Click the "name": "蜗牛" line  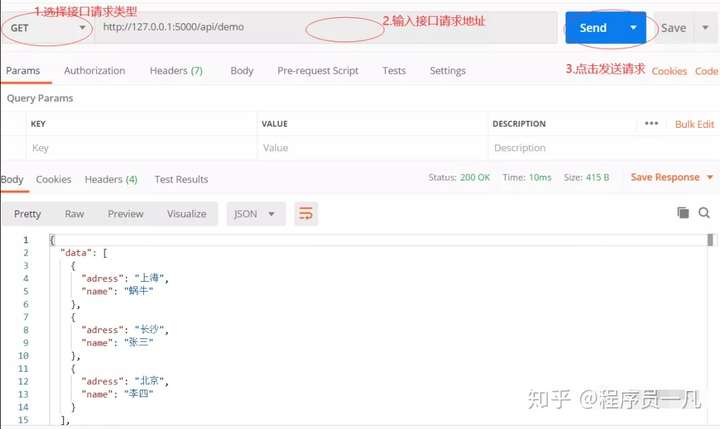pos(117,291)
